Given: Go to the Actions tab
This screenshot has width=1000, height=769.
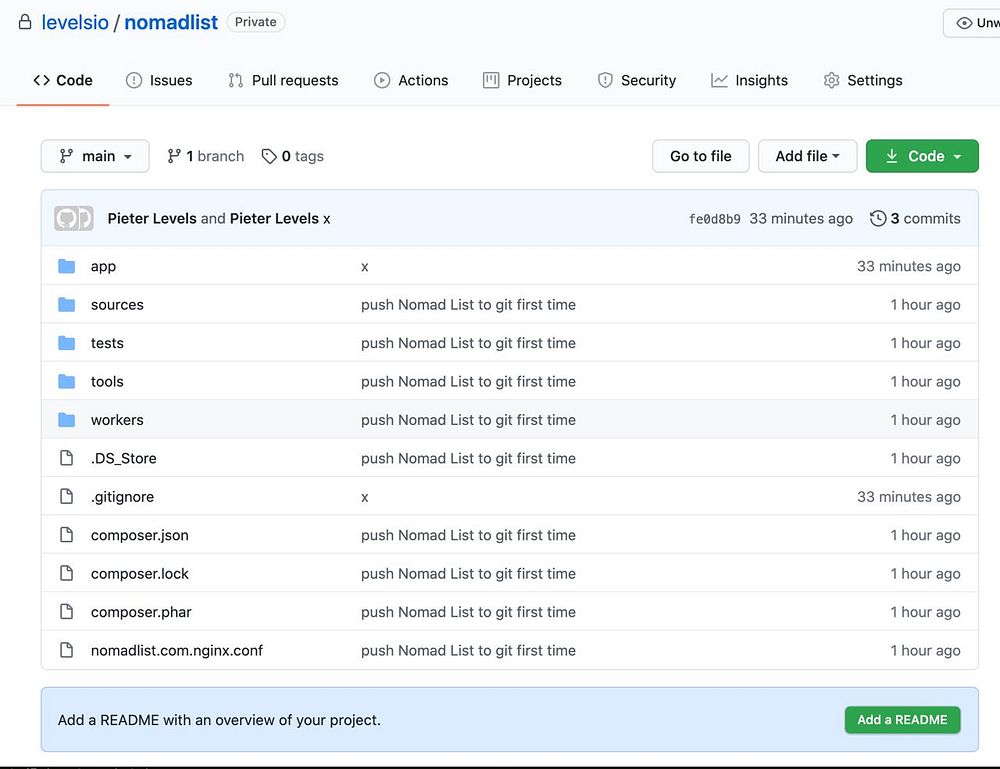Looking at the screenshot, I should (x=411, y=80).
